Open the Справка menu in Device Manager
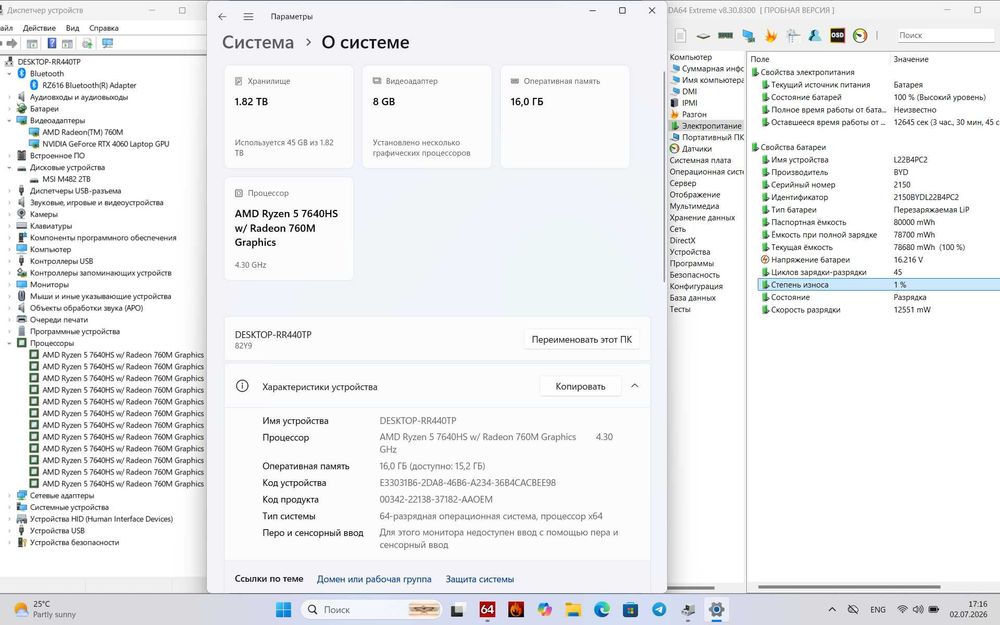Image resolution: width=1000 pixels, height=625 pixels. pyautogui.click(x=104, y=28)
